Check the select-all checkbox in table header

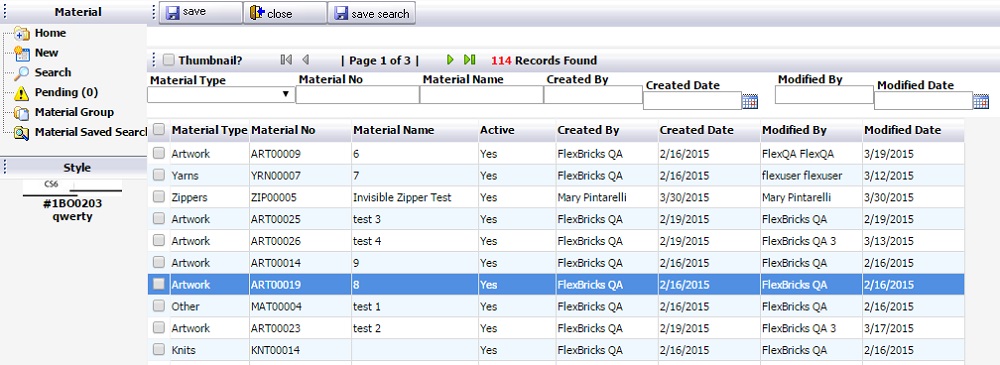coord(159,129)
